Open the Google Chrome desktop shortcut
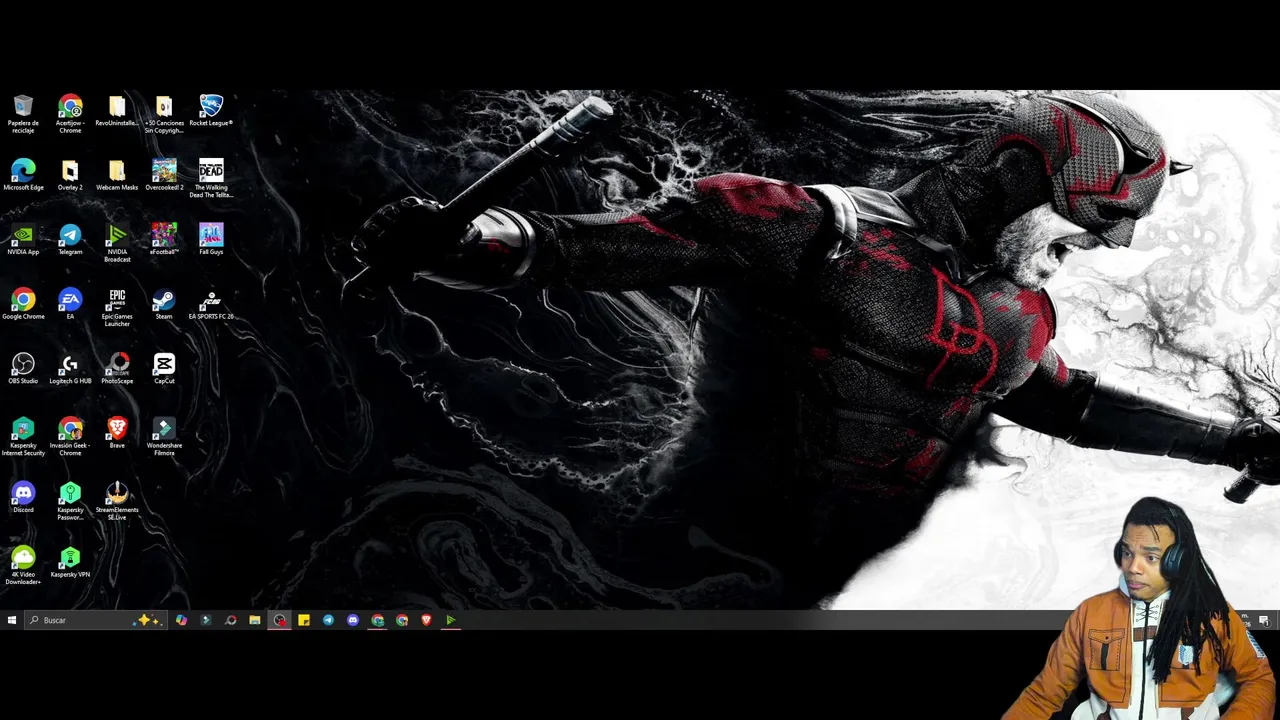 23,304
